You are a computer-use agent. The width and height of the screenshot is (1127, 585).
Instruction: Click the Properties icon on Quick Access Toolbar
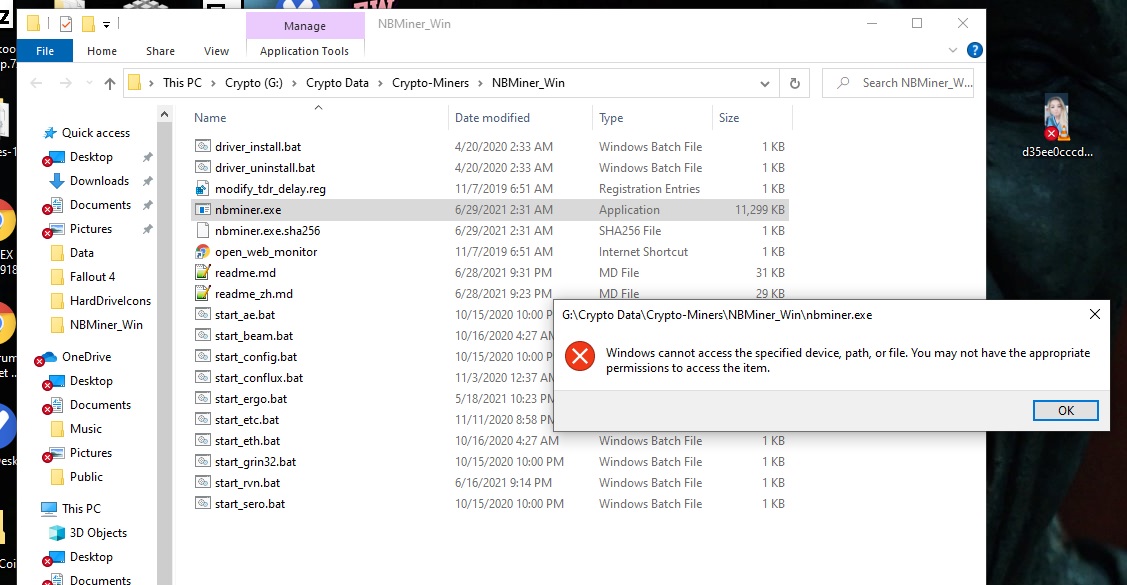64,23
